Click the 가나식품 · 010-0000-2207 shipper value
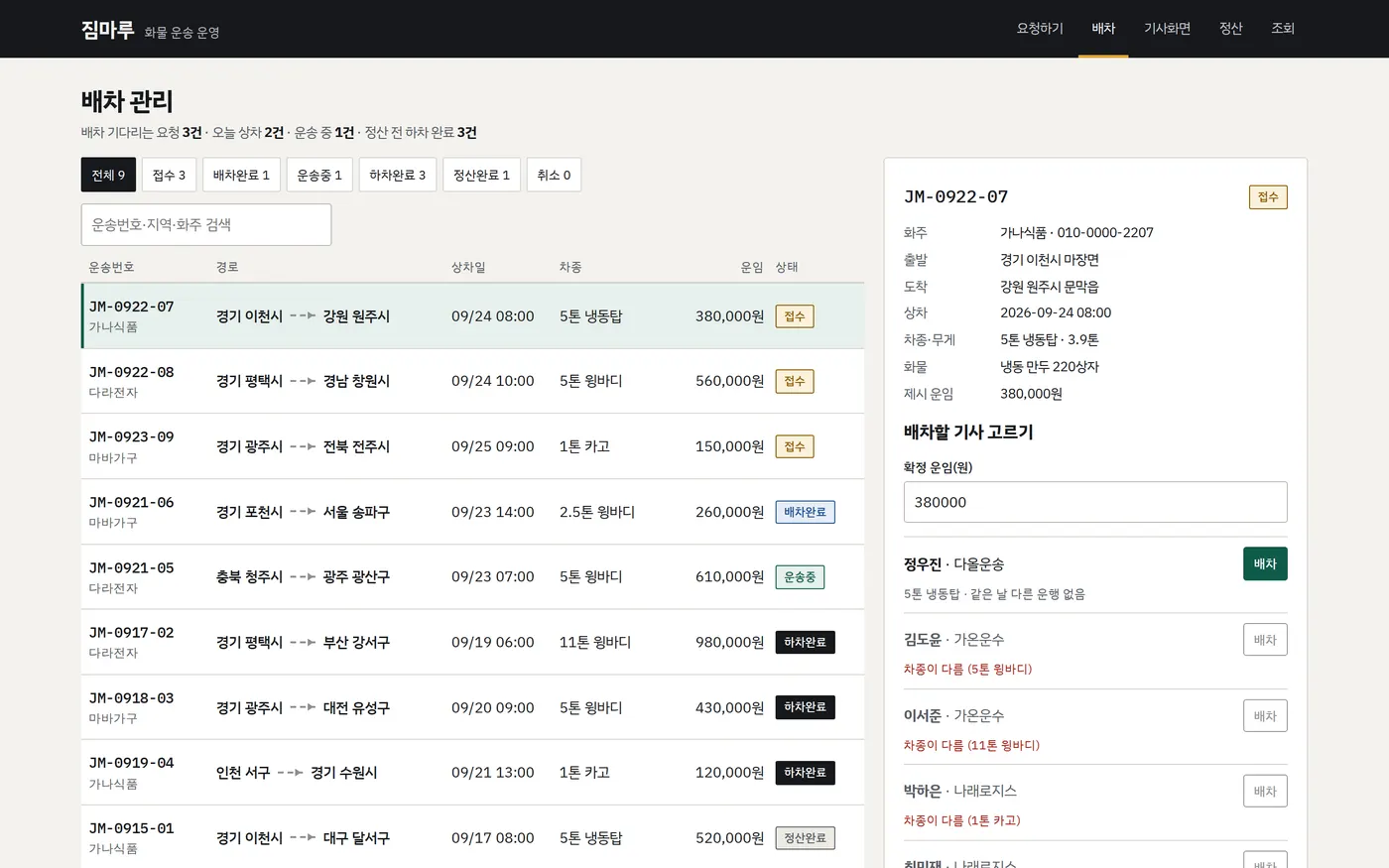Viewport: 1389px width, 868px height. (x=1076, y=232)
